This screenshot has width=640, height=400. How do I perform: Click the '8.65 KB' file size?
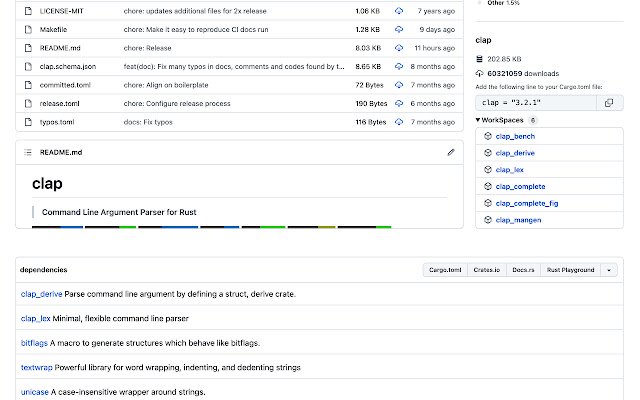coord(368,66)
